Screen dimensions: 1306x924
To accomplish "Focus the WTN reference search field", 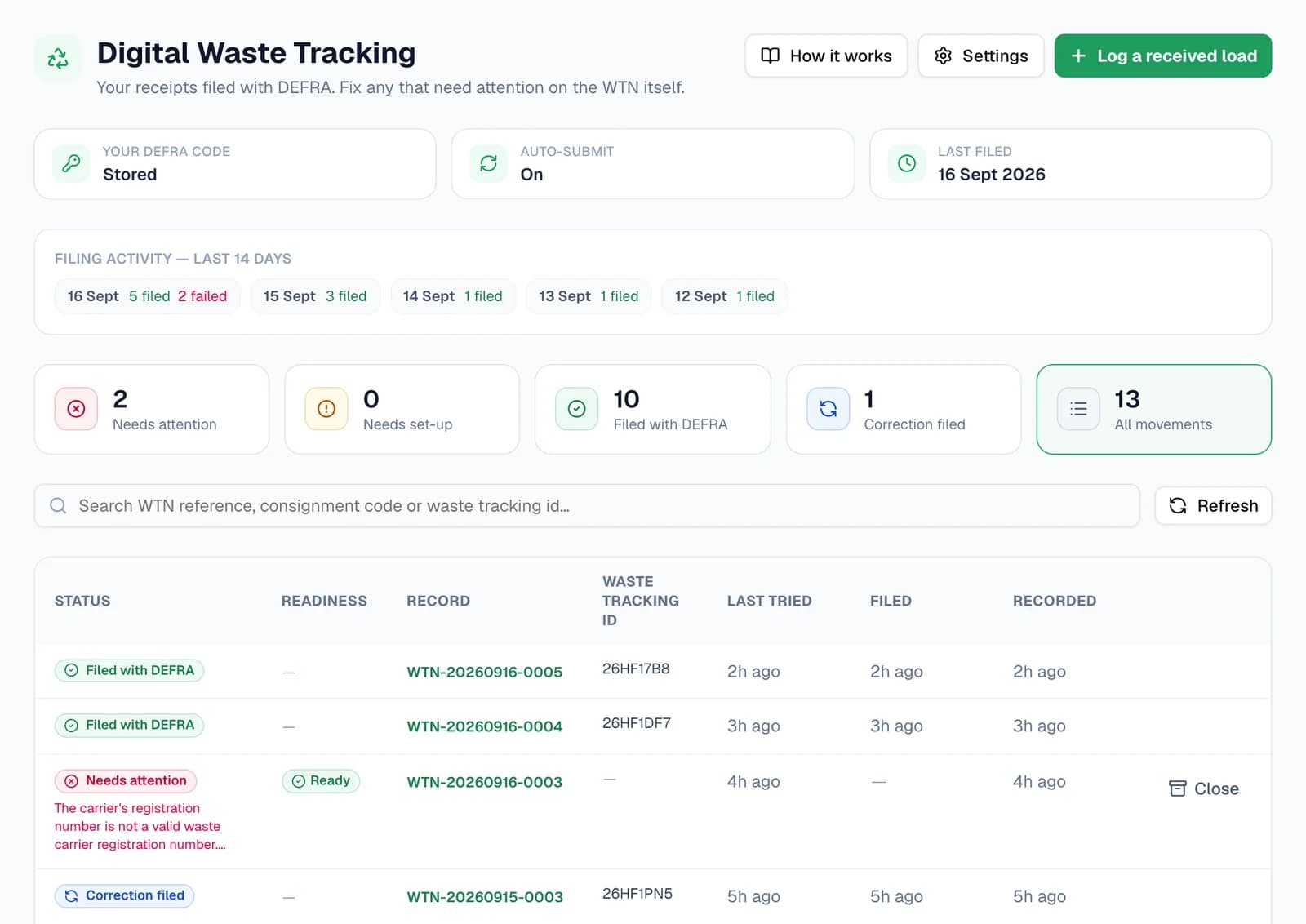I will click(x=587, y=506).
